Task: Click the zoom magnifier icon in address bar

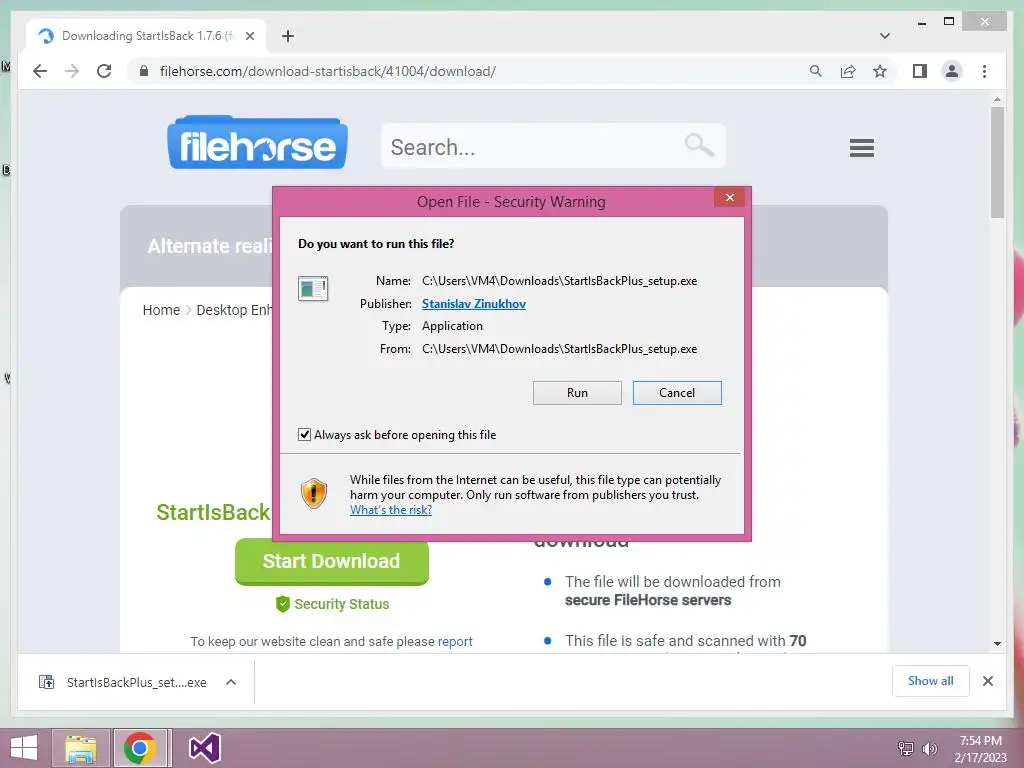Action: 816,71
